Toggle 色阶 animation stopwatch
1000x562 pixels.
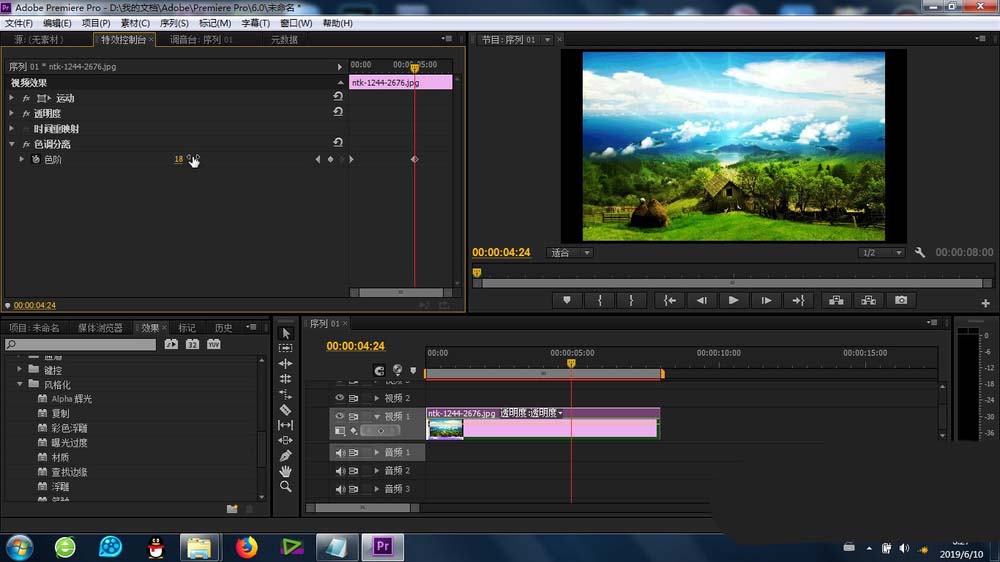pyautogui.click(x=36, y=159)
